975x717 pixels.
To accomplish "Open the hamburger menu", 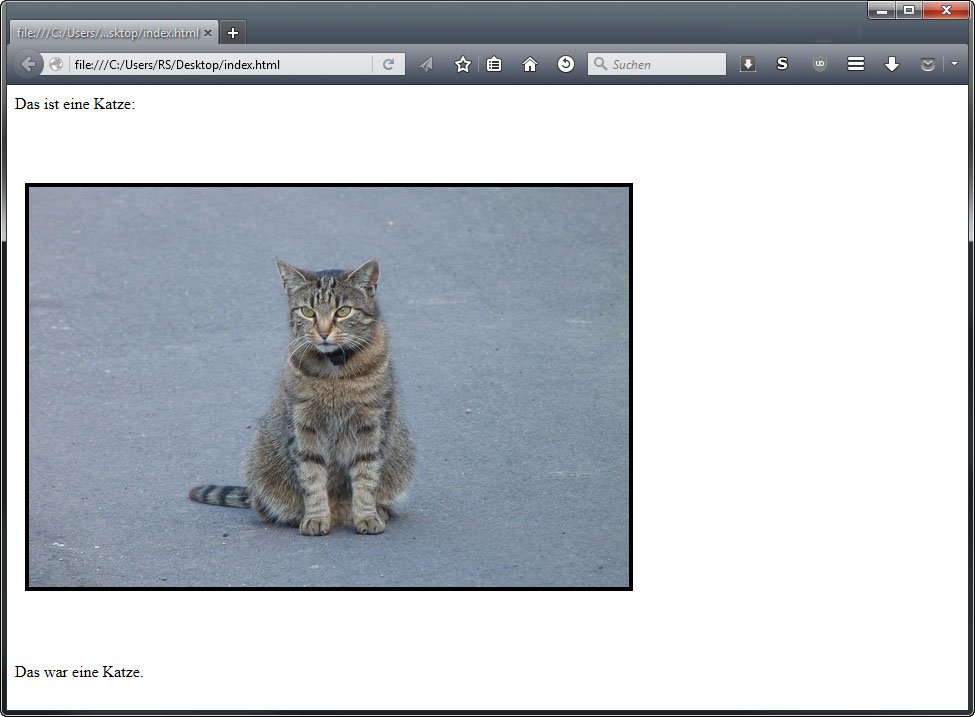I will (x=856, y=64).
